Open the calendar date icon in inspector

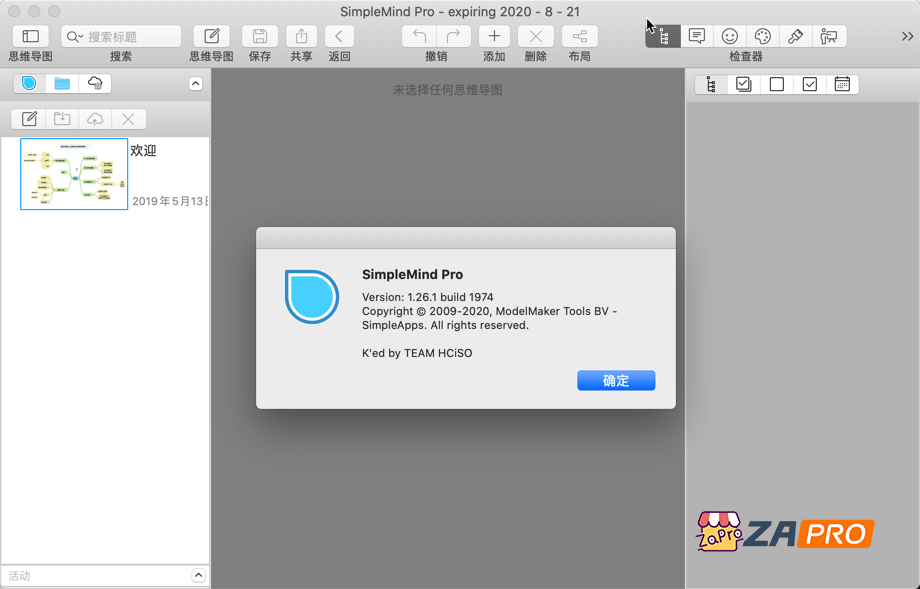tap(842, 85)
